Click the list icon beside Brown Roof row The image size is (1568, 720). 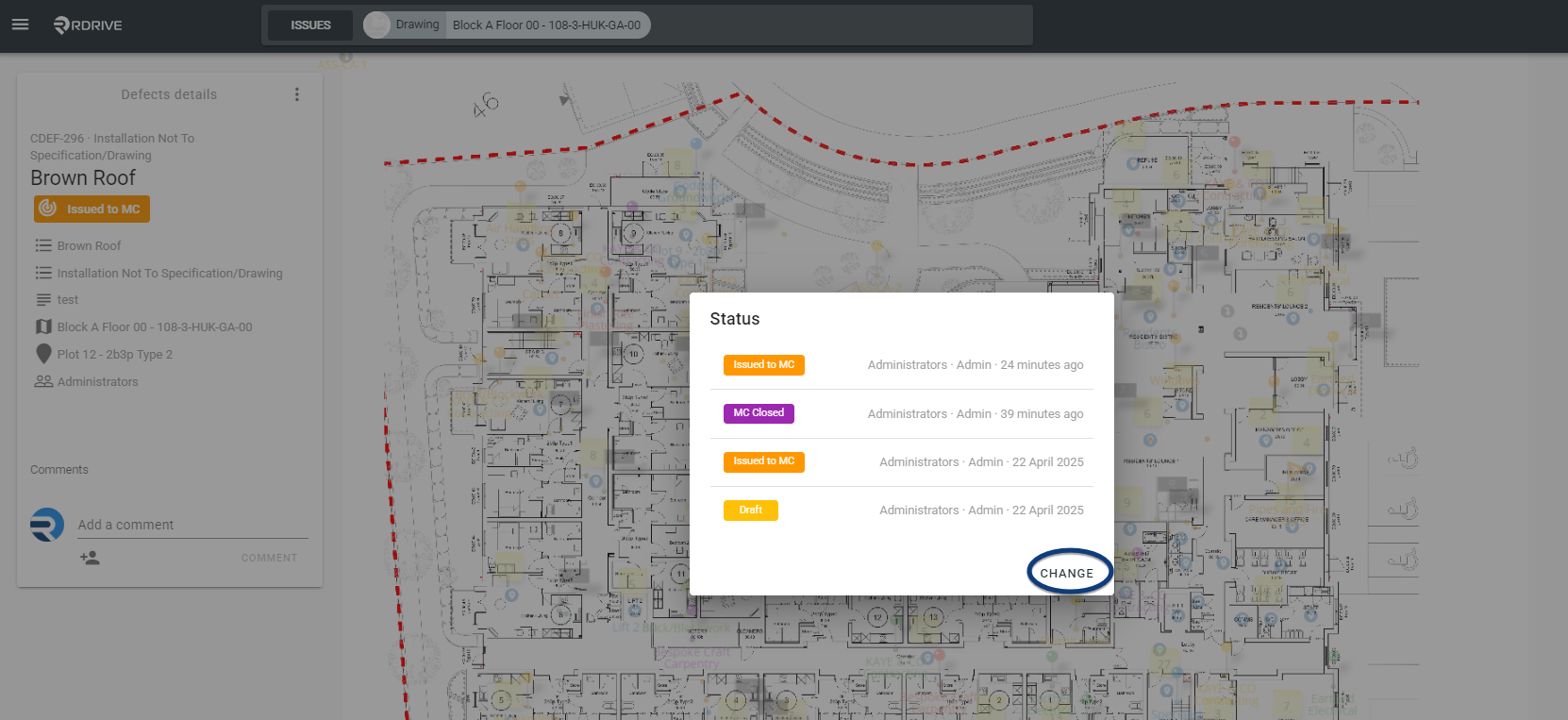click(43, 245)
